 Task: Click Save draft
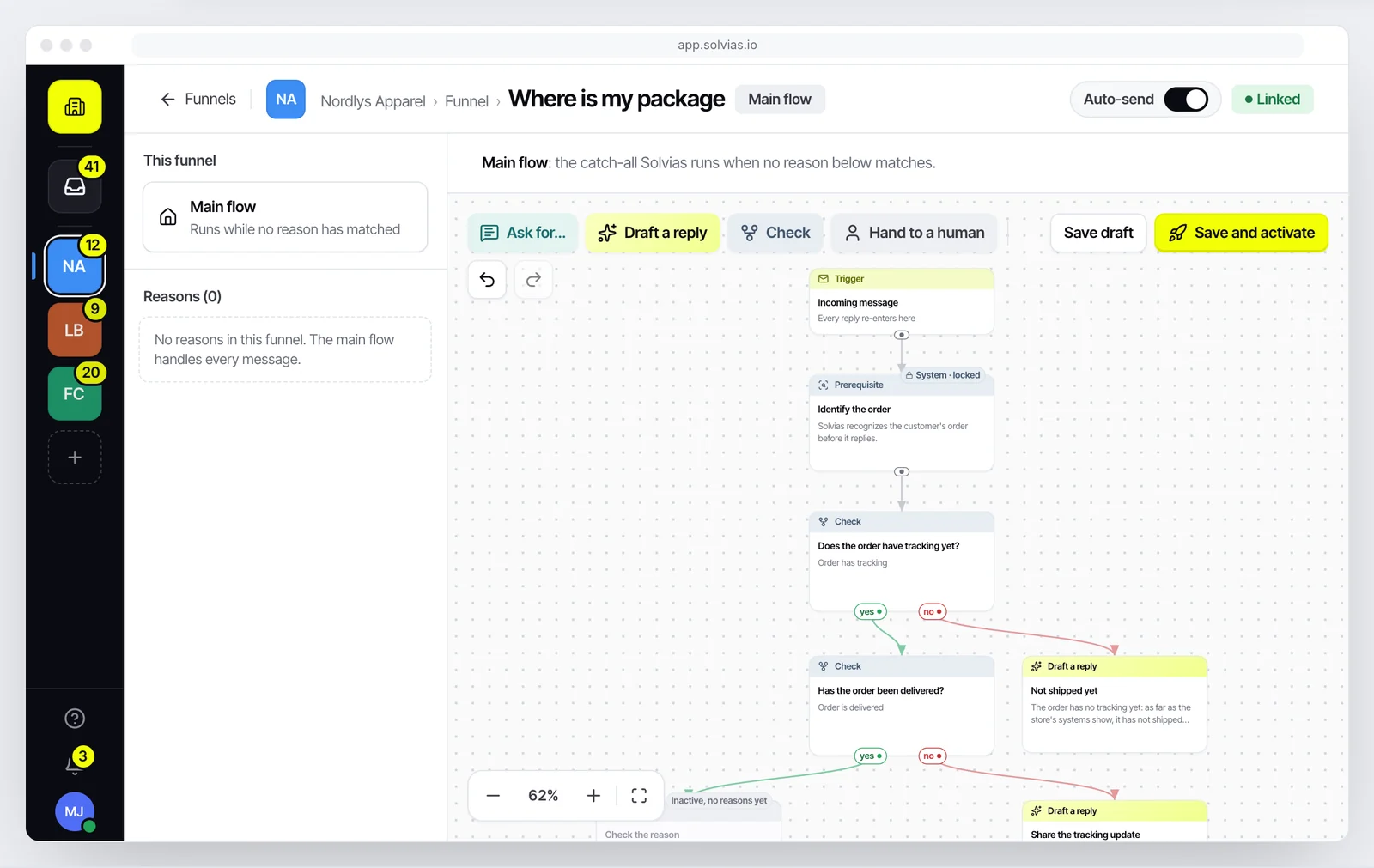(1098, 233)
